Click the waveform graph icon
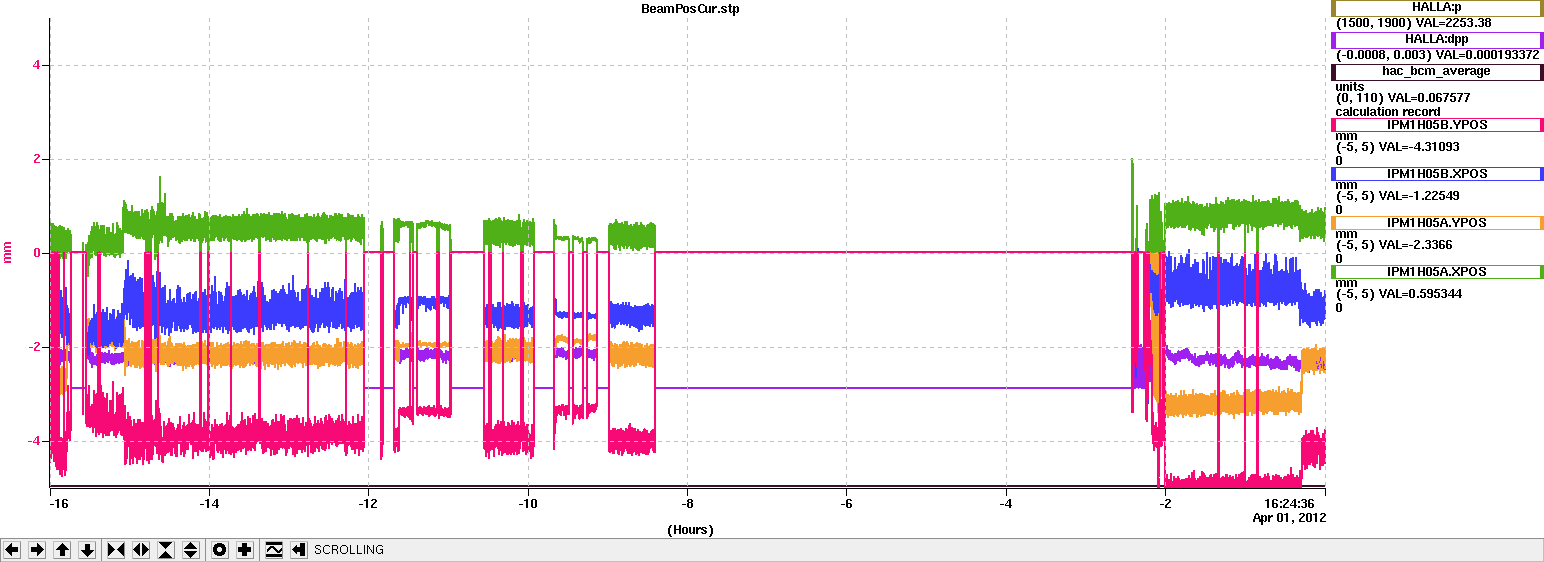This screenshot has width=1544, height=562. pyautogui.click(x=274, y=550)
